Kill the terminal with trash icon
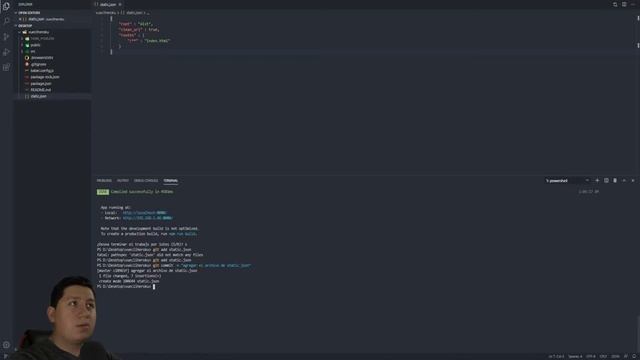640x360 pixels. [x=615, y=180]
